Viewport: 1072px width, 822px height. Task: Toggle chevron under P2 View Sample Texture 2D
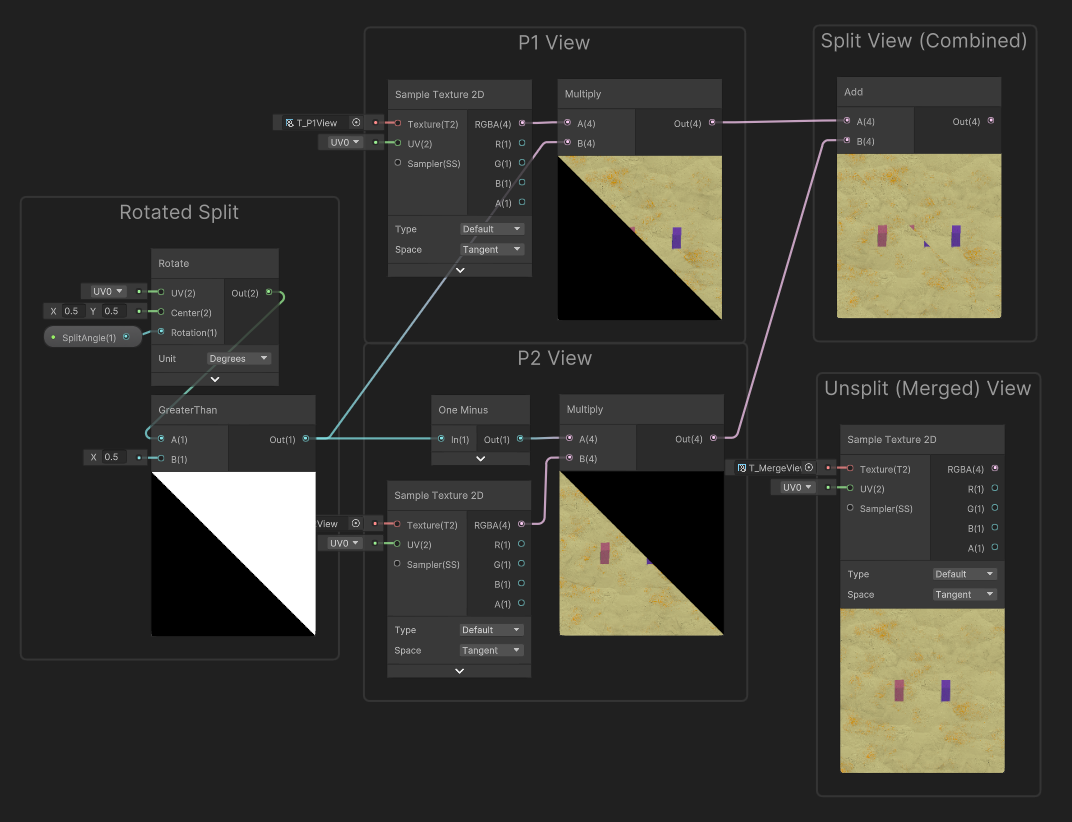point(459,670)
